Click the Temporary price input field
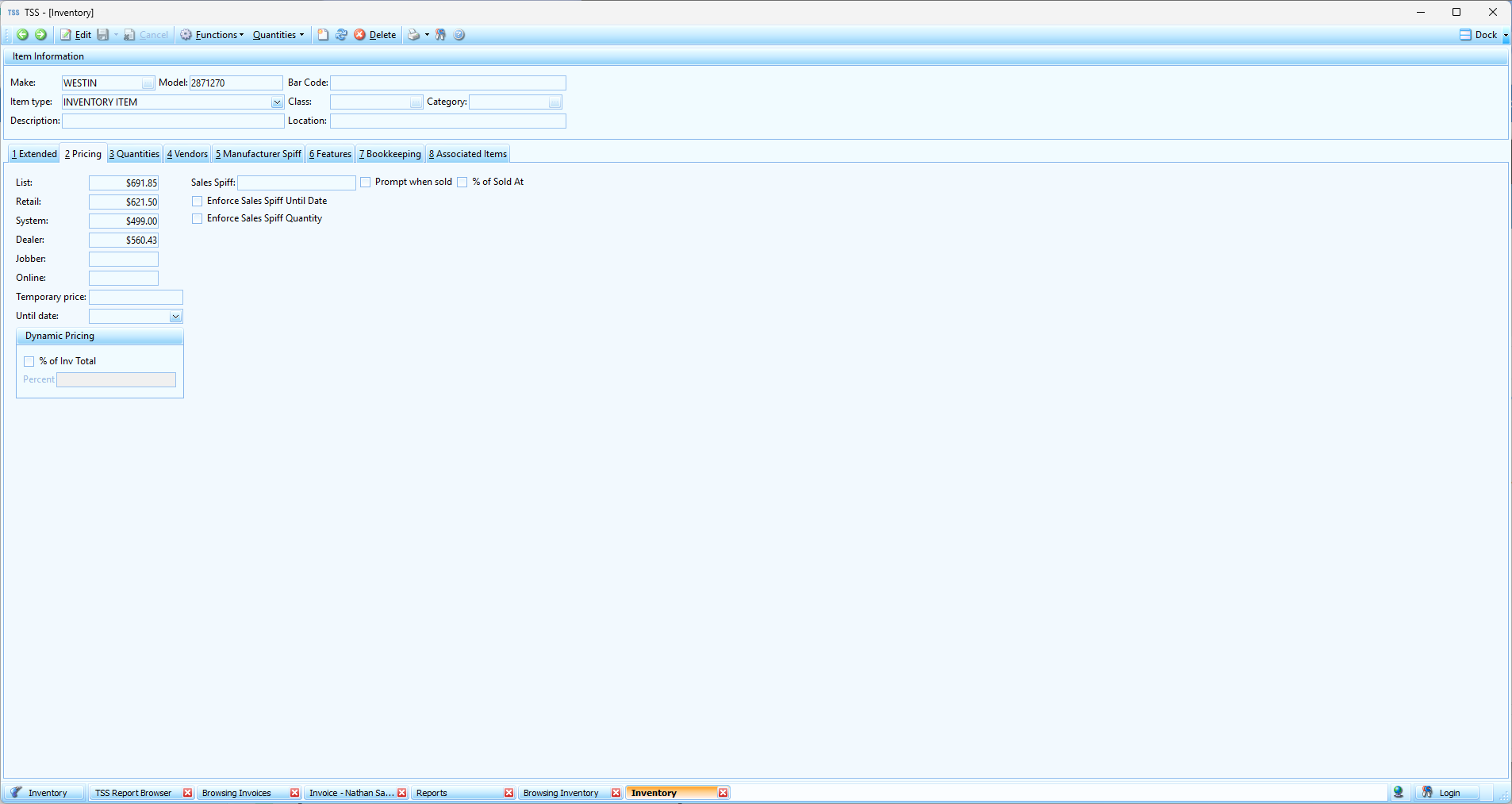This screenshot has width=1512, height=804. 136,298
